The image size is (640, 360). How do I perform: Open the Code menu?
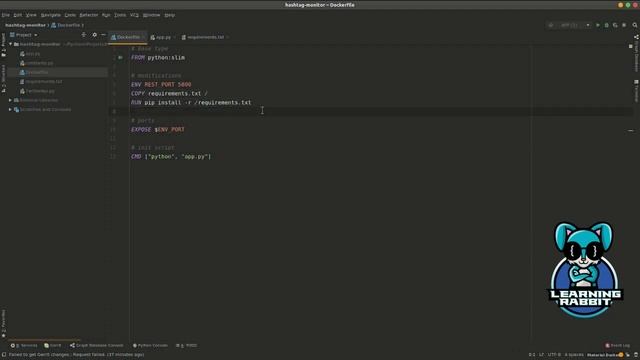(70, 15)
